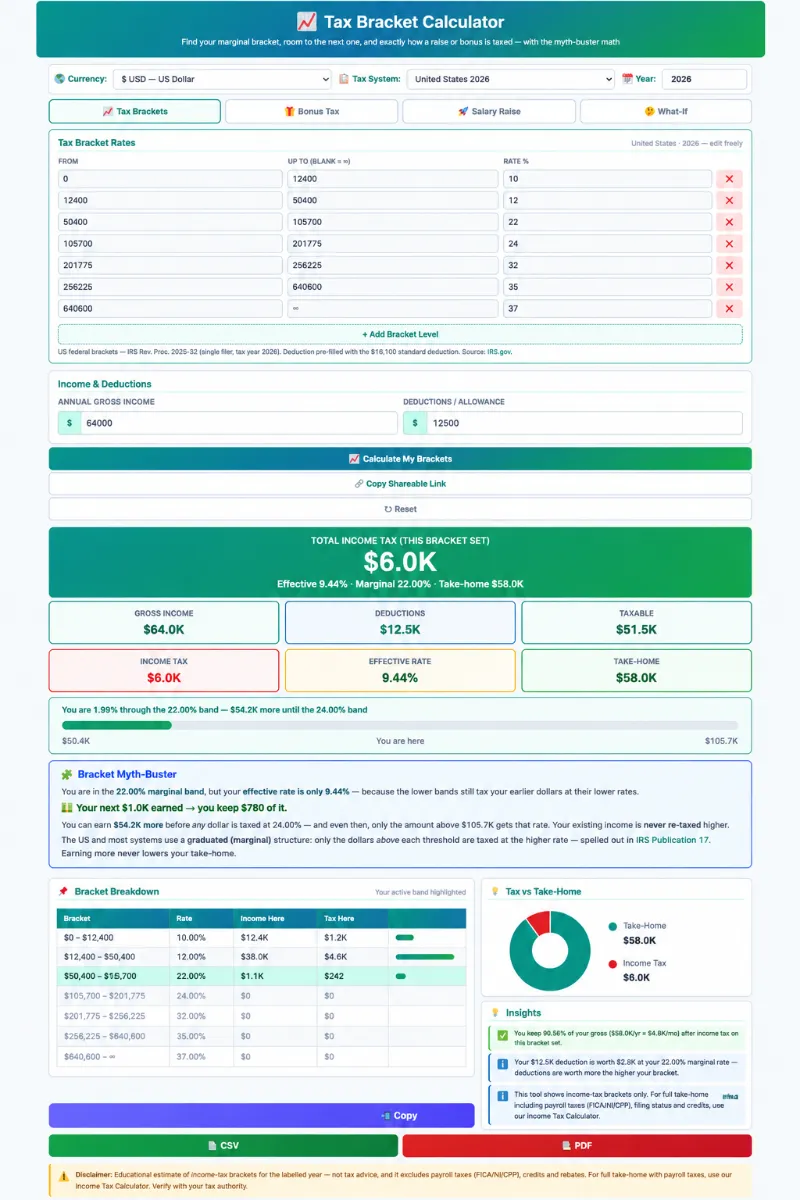Click the chart icon in page title
800x1200 pixels.
(307, 22)
